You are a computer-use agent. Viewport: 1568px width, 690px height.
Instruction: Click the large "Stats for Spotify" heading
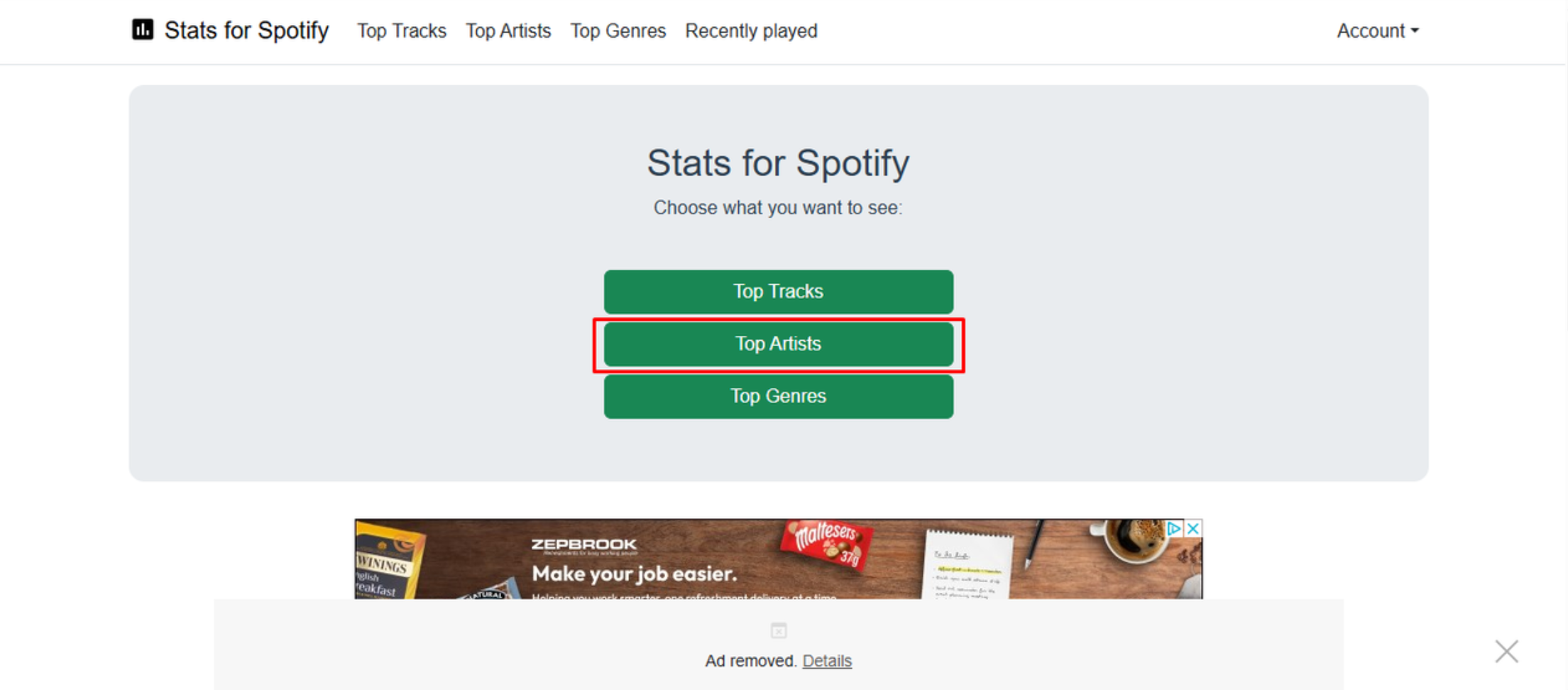point(778,163)
